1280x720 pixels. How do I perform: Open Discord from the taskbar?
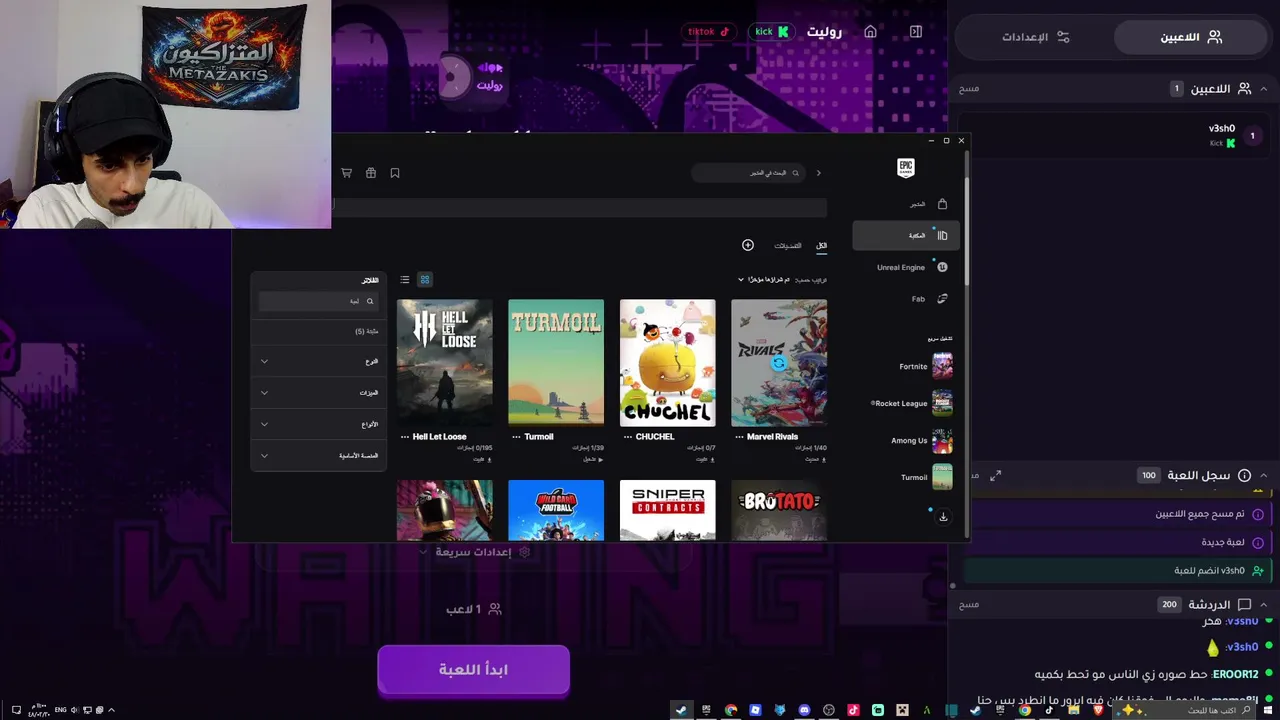(804, 710)
